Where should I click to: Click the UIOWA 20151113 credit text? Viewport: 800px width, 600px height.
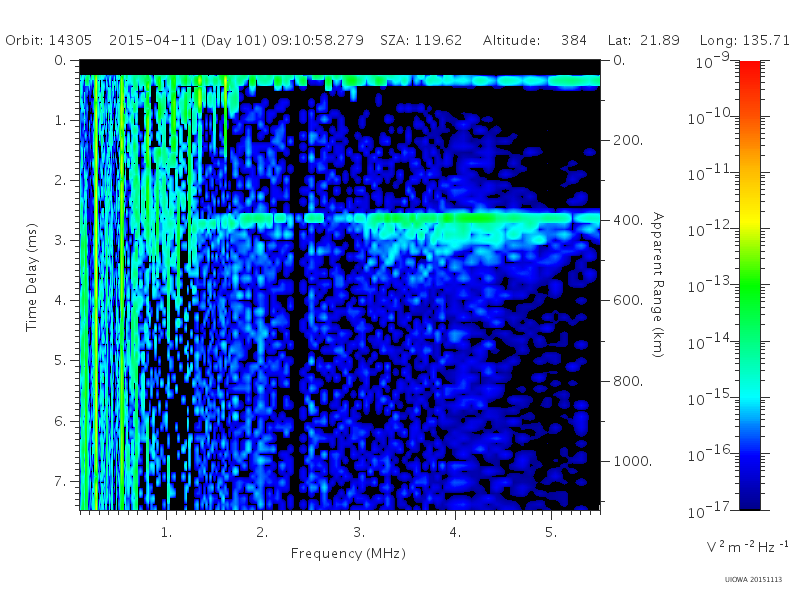coord(753,580)
